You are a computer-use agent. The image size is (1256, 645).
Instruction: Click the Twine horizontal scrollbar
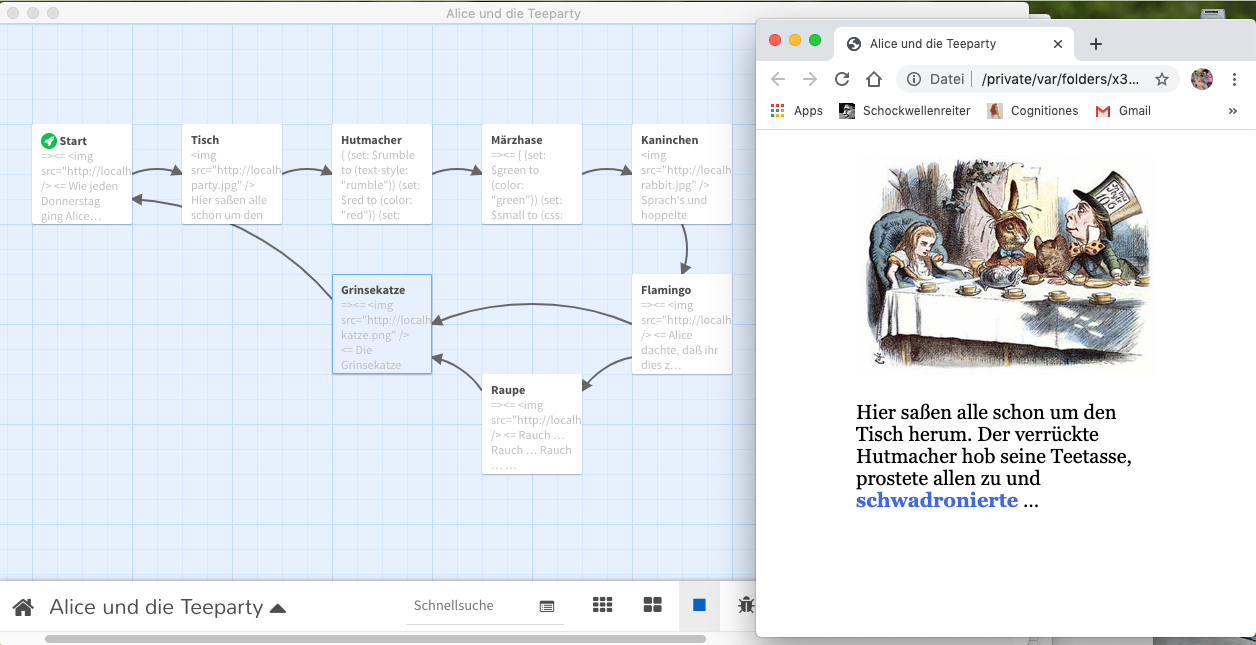pos(375,639)
